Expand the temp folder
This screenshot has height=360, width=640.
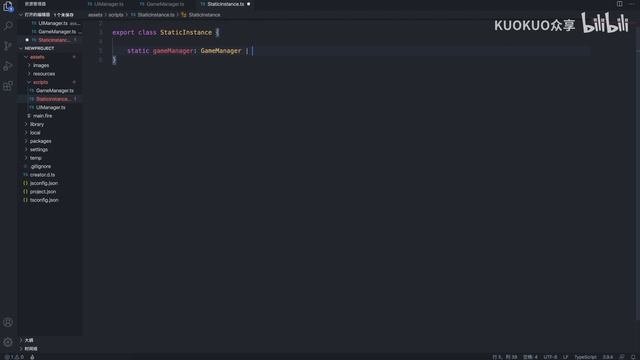(x=36, y=158)
